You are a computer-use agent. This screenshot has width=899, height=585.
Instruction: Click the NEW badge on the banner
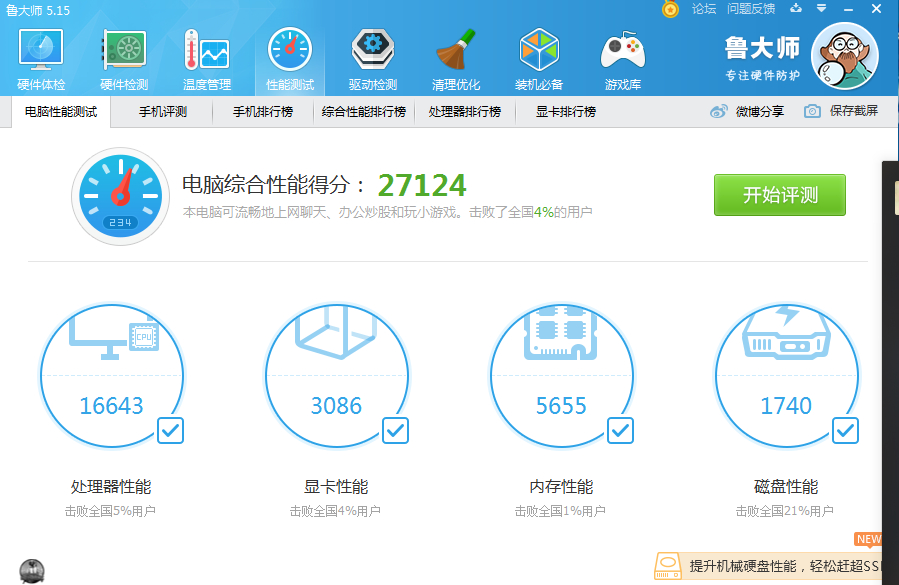(868, 540)
